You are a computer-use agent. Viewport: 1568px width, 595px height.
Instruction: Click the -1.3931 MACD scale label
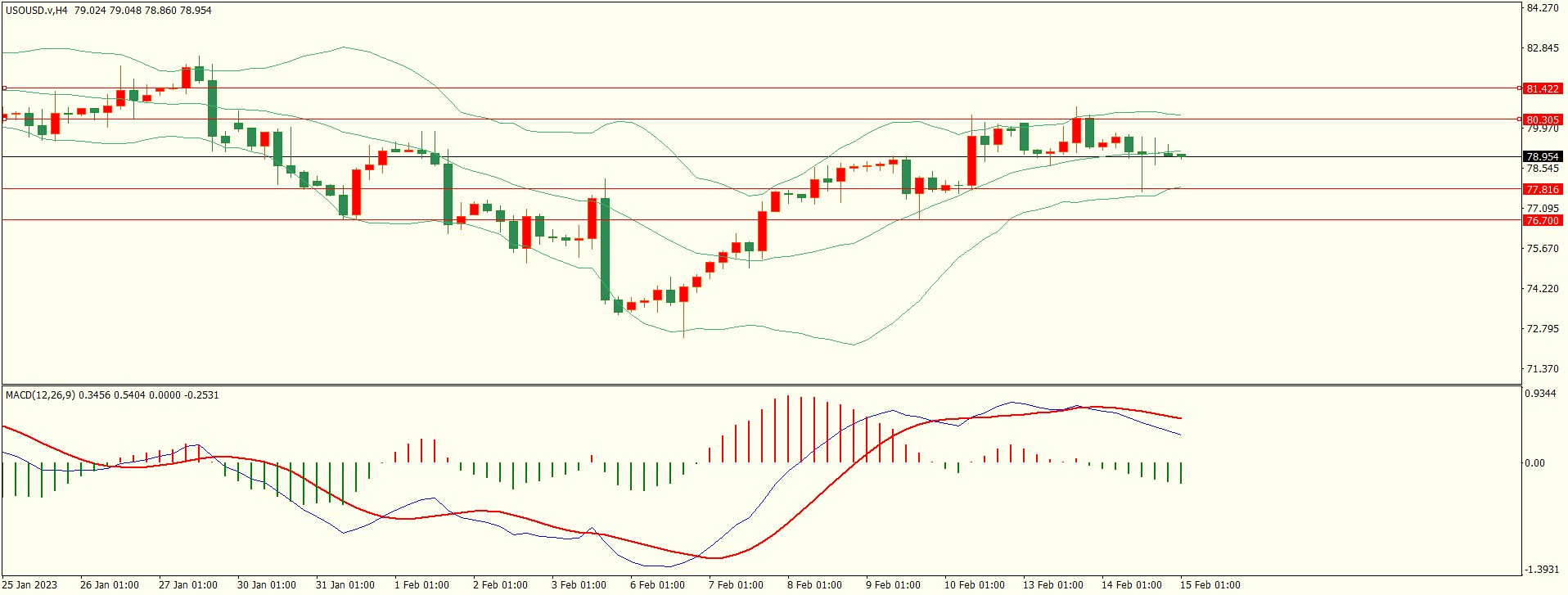coord(1541,570)
